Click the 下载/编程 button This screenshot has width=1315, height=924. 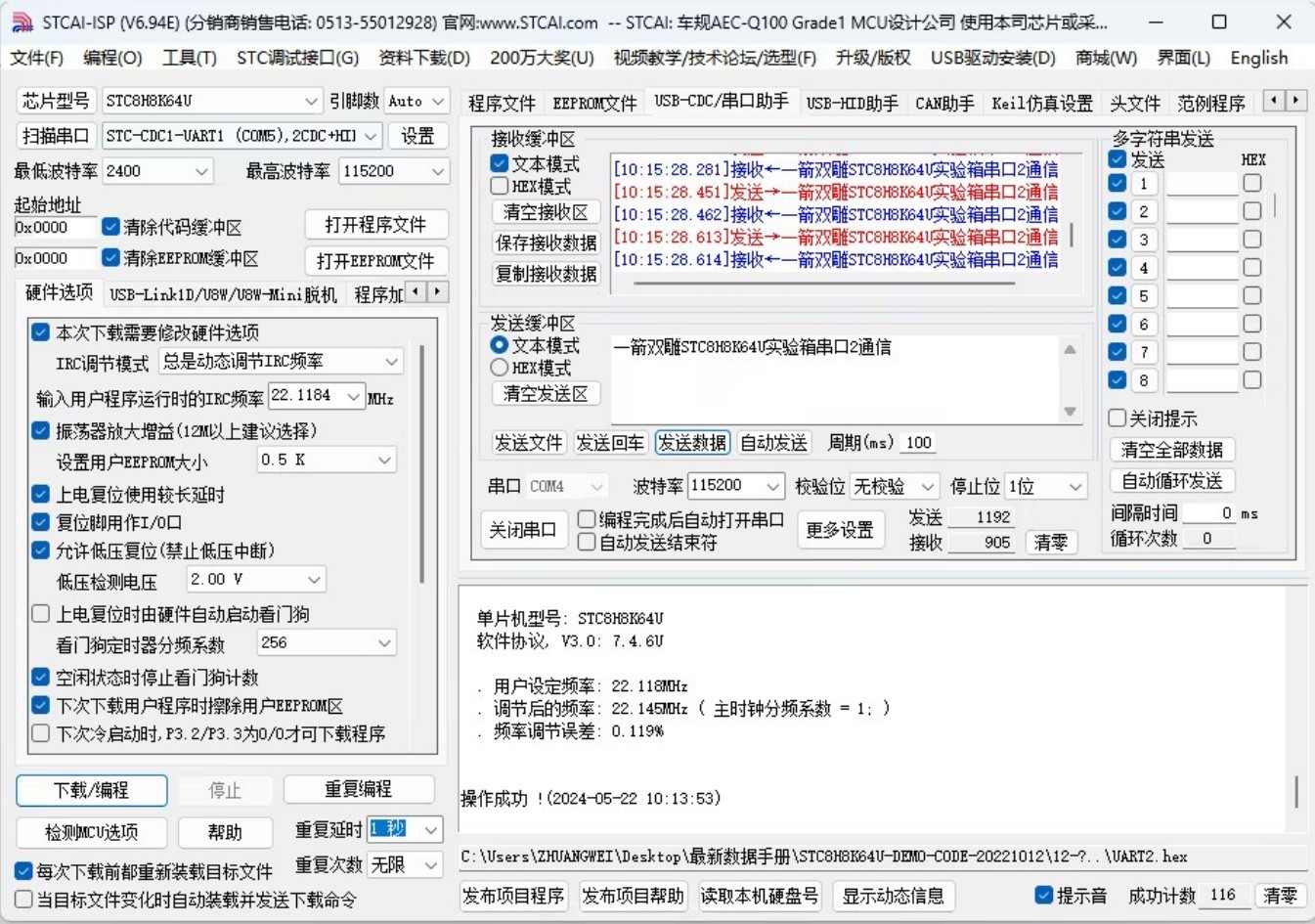(x=91, y=790)
